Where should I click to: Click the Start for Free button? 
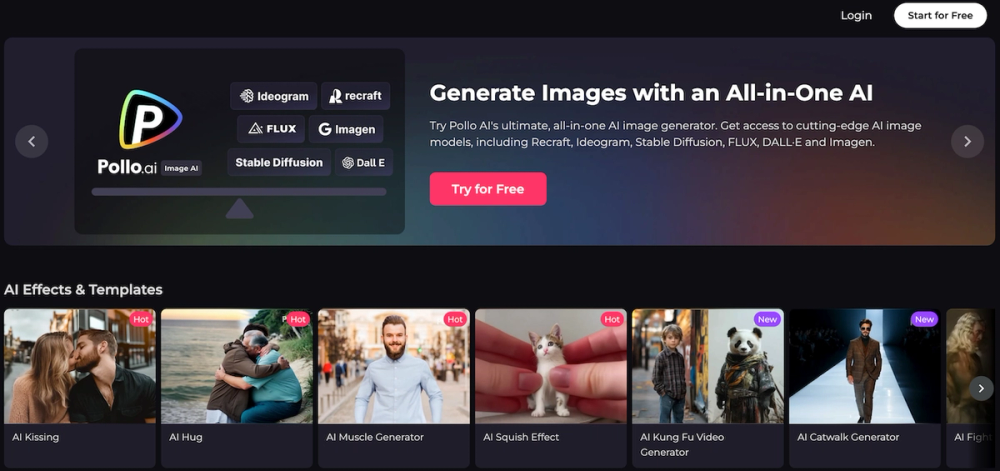[x=940, y=15]
